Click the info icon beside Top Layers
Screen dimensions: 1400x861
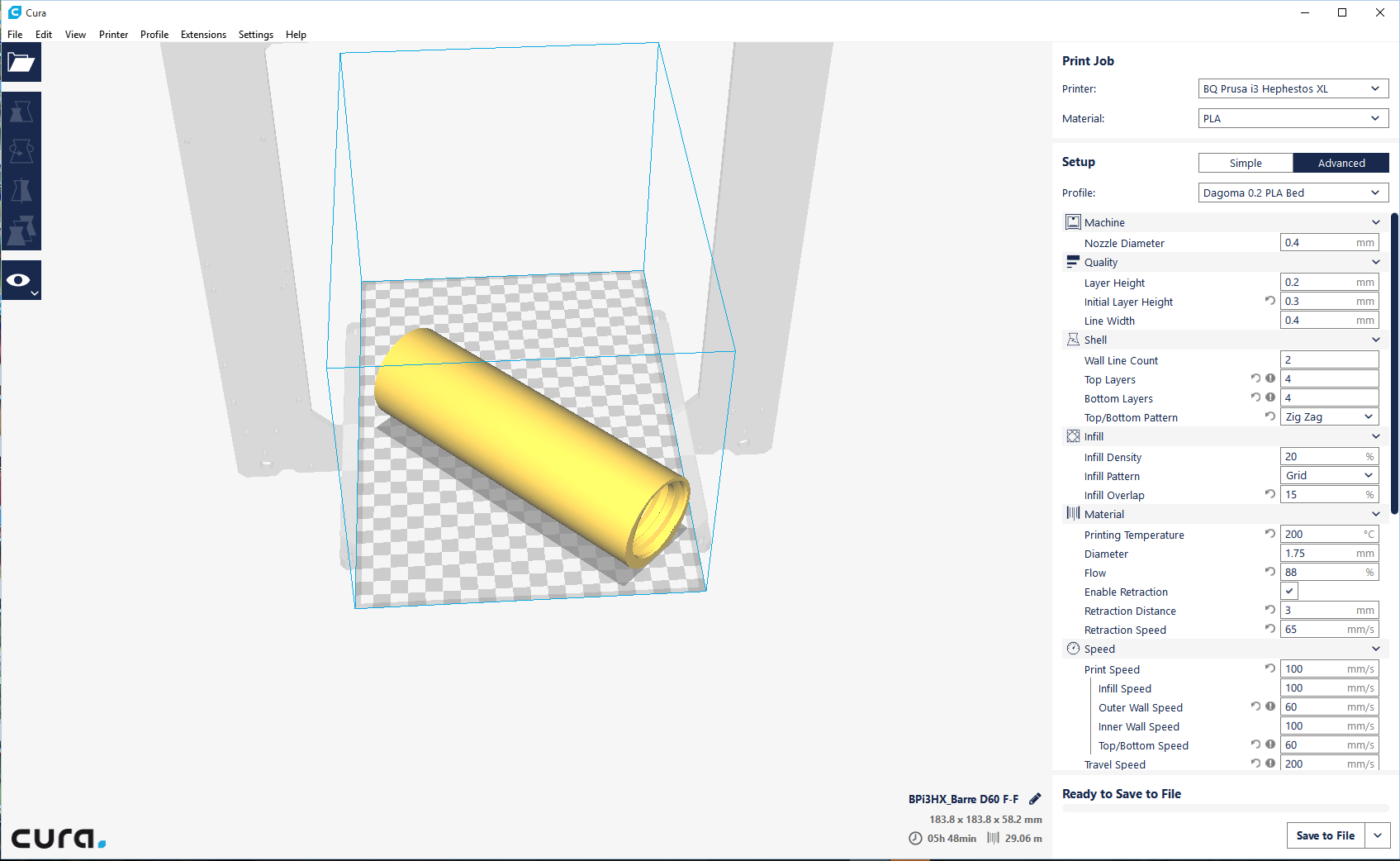tap(1270, 378)
